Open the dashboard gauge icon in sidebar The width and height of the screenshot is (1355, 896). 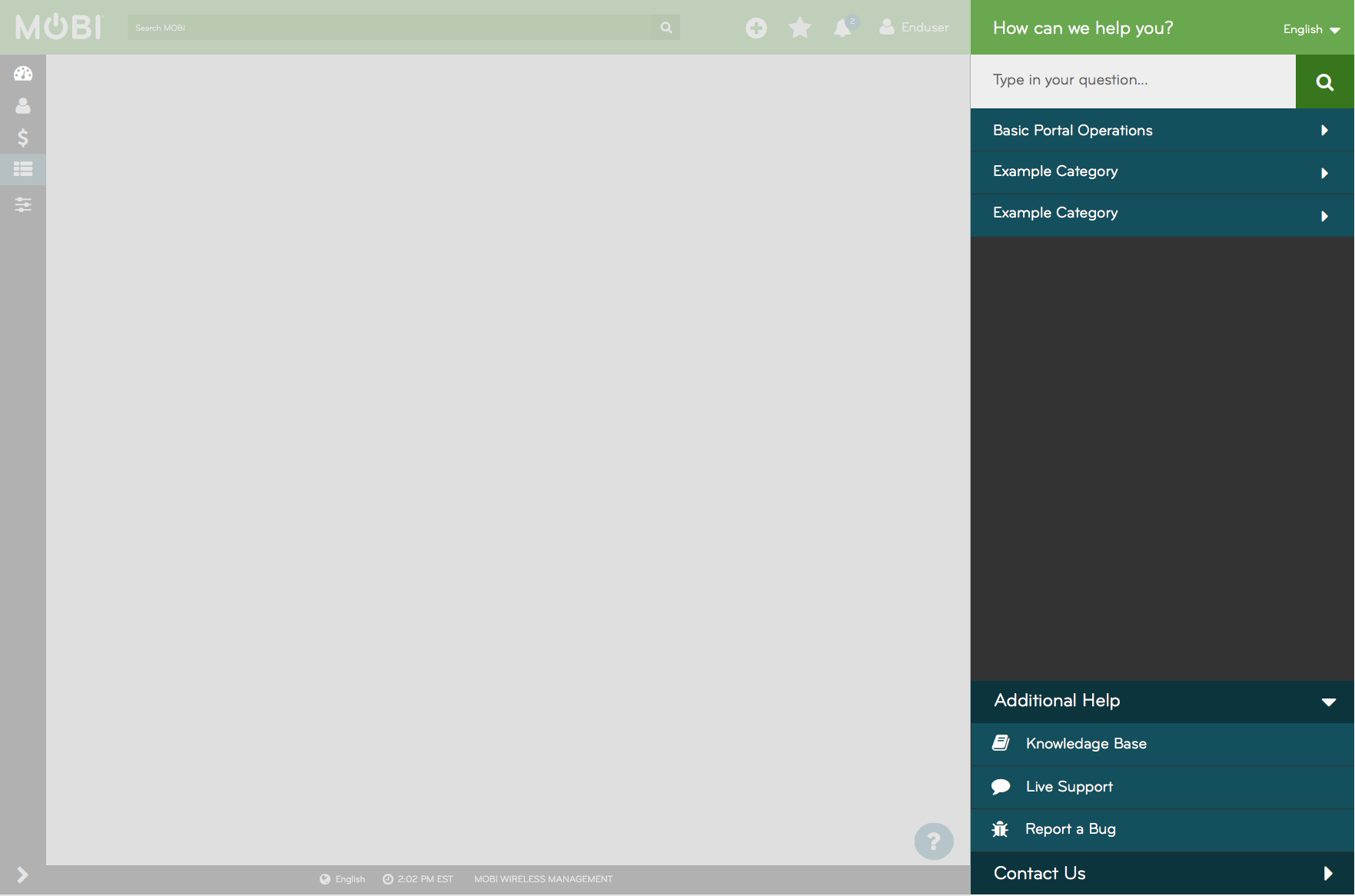tap(23, 73)
